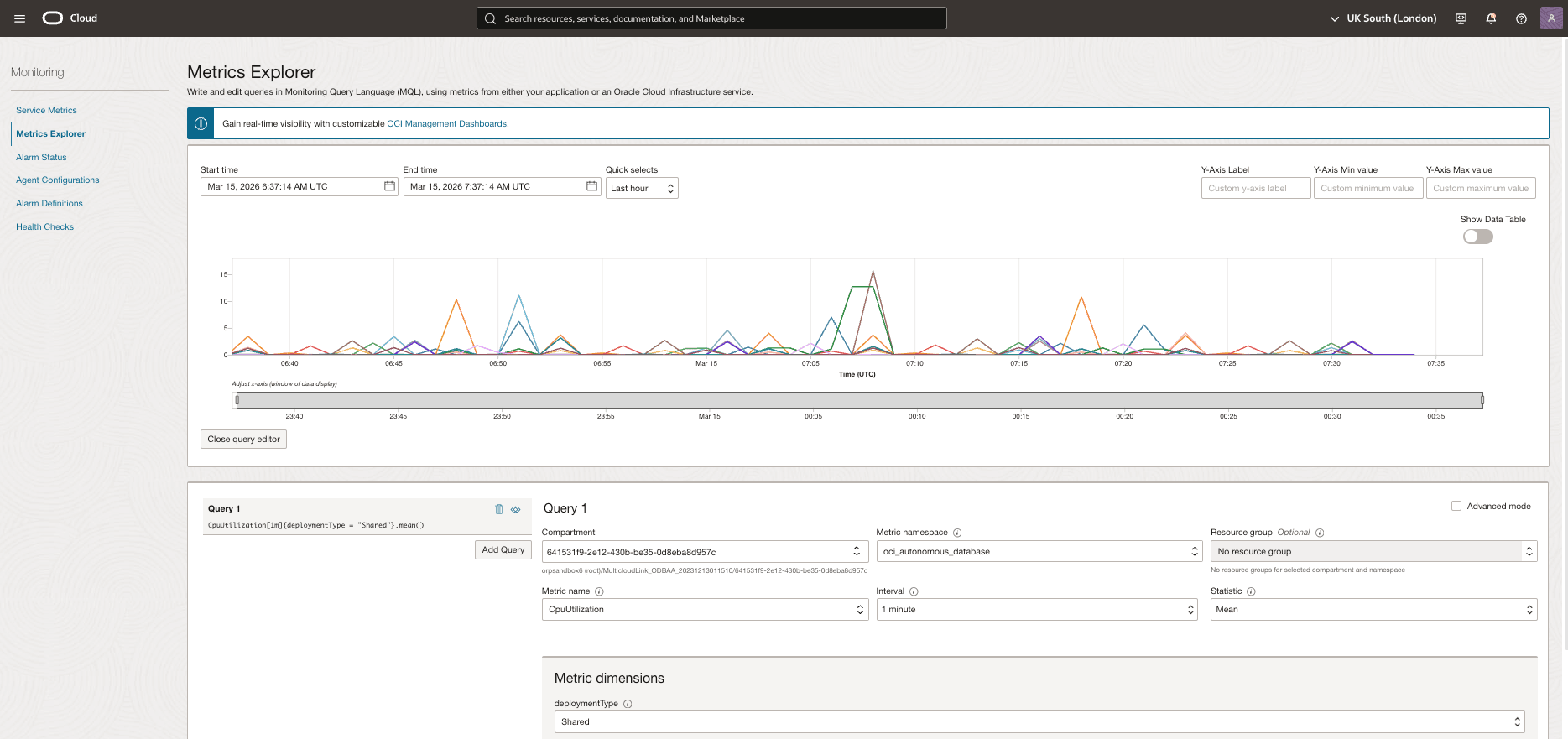Open deploymentType Shared dropdown
This screenshot has width=1568, height=739.
1039,721
